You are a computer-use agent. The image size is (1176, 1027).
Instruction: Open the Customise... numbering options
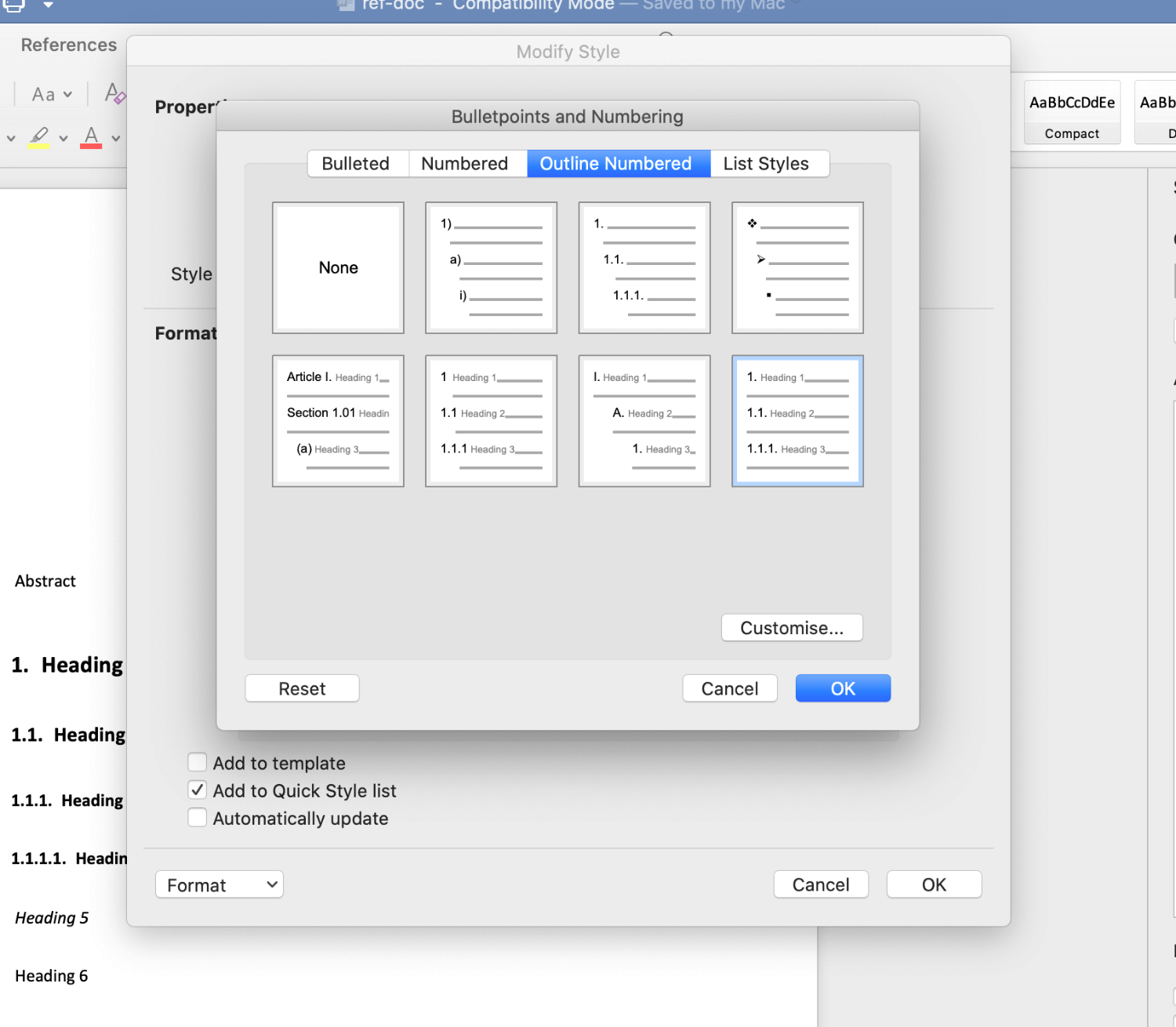(792, 628)
